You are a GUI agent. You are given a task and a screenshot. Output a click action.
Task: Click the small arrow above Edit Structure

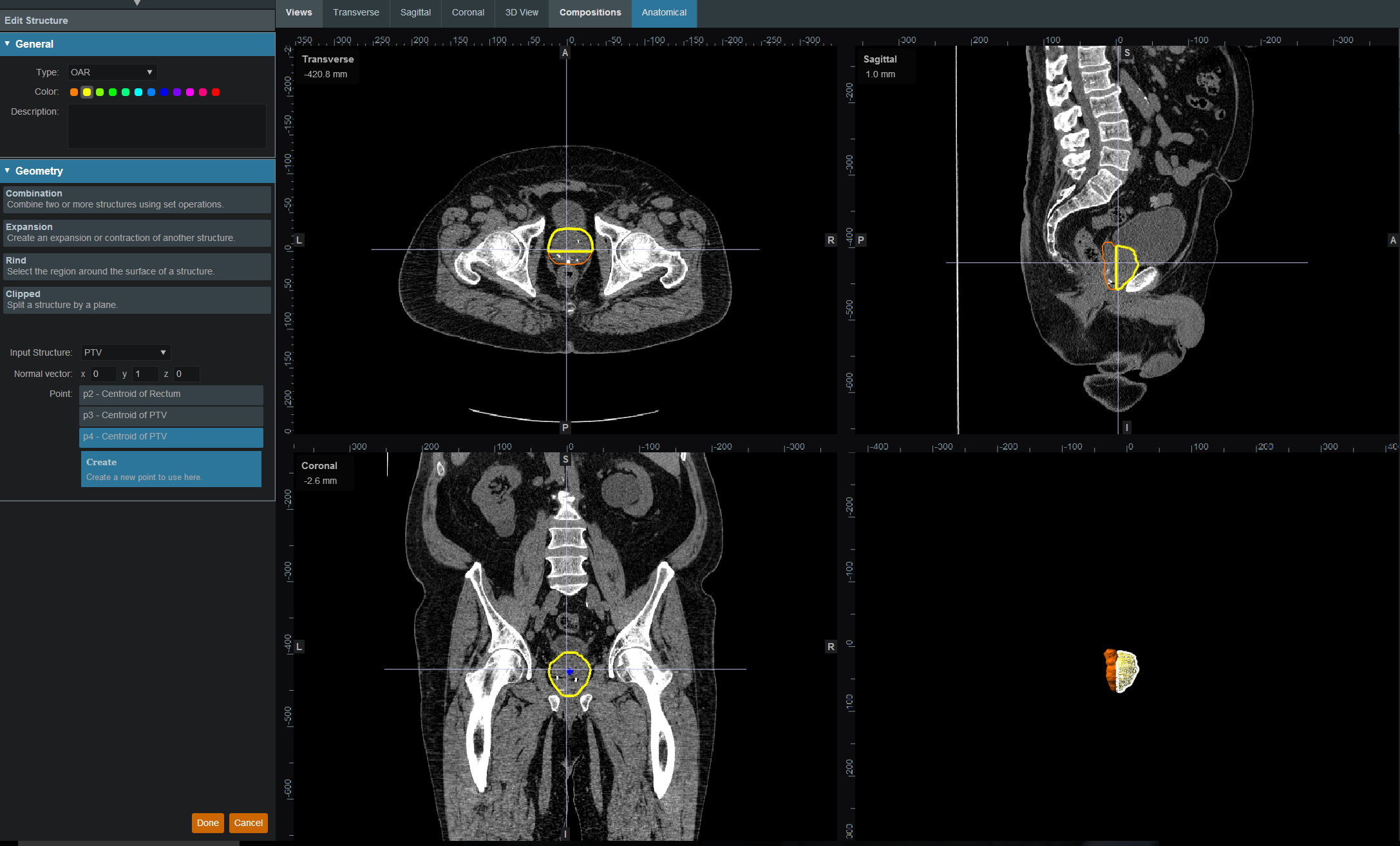tap(137, 3)
